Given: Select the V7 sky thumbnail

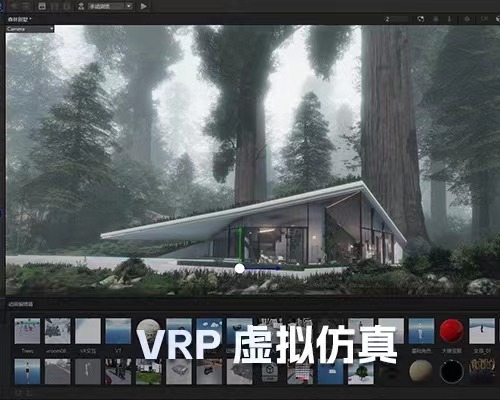Looking at the screenshot, I should click(118, 331).
